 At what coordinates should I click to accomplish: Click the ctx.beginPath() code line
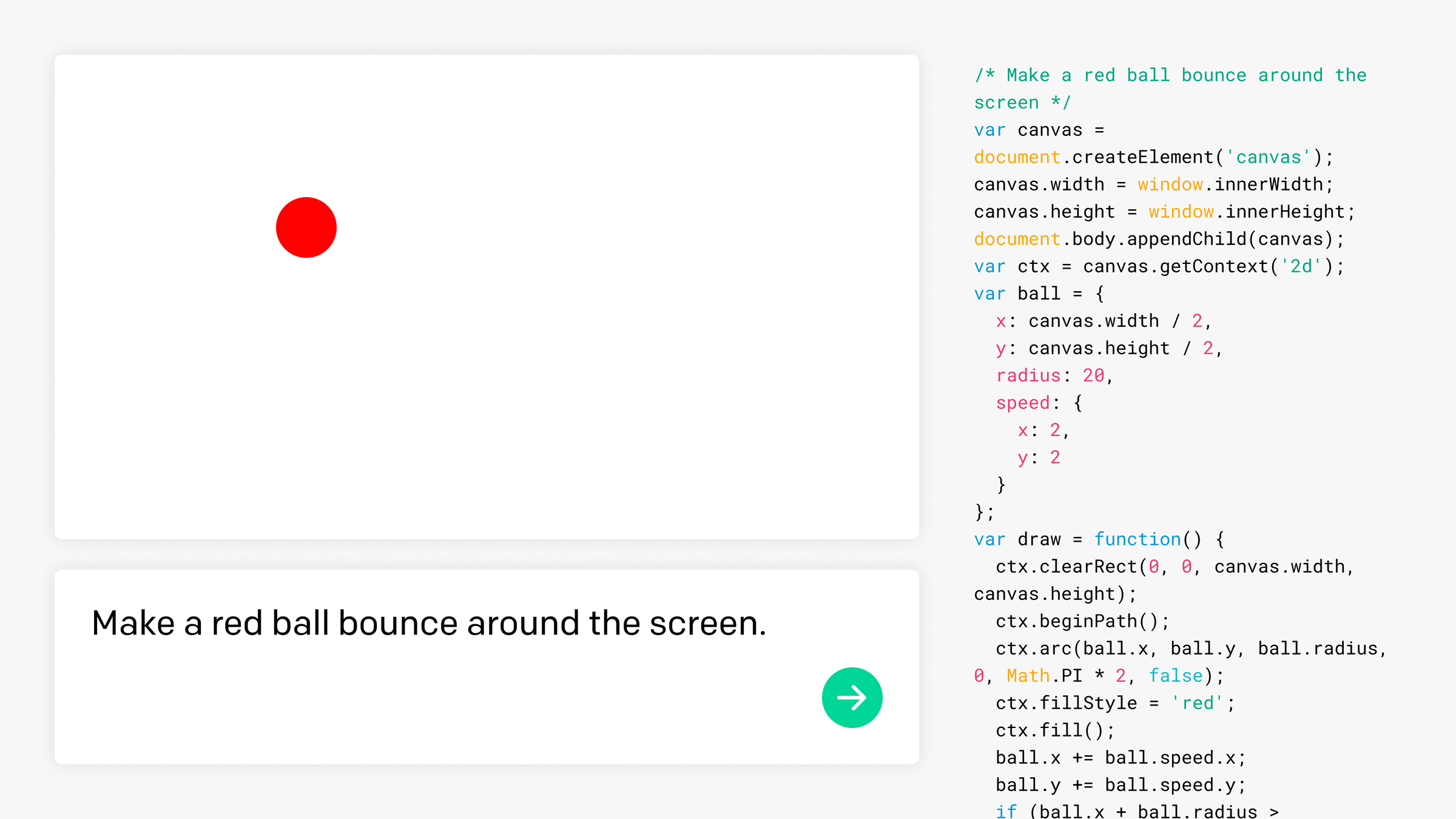(1082, 621)
